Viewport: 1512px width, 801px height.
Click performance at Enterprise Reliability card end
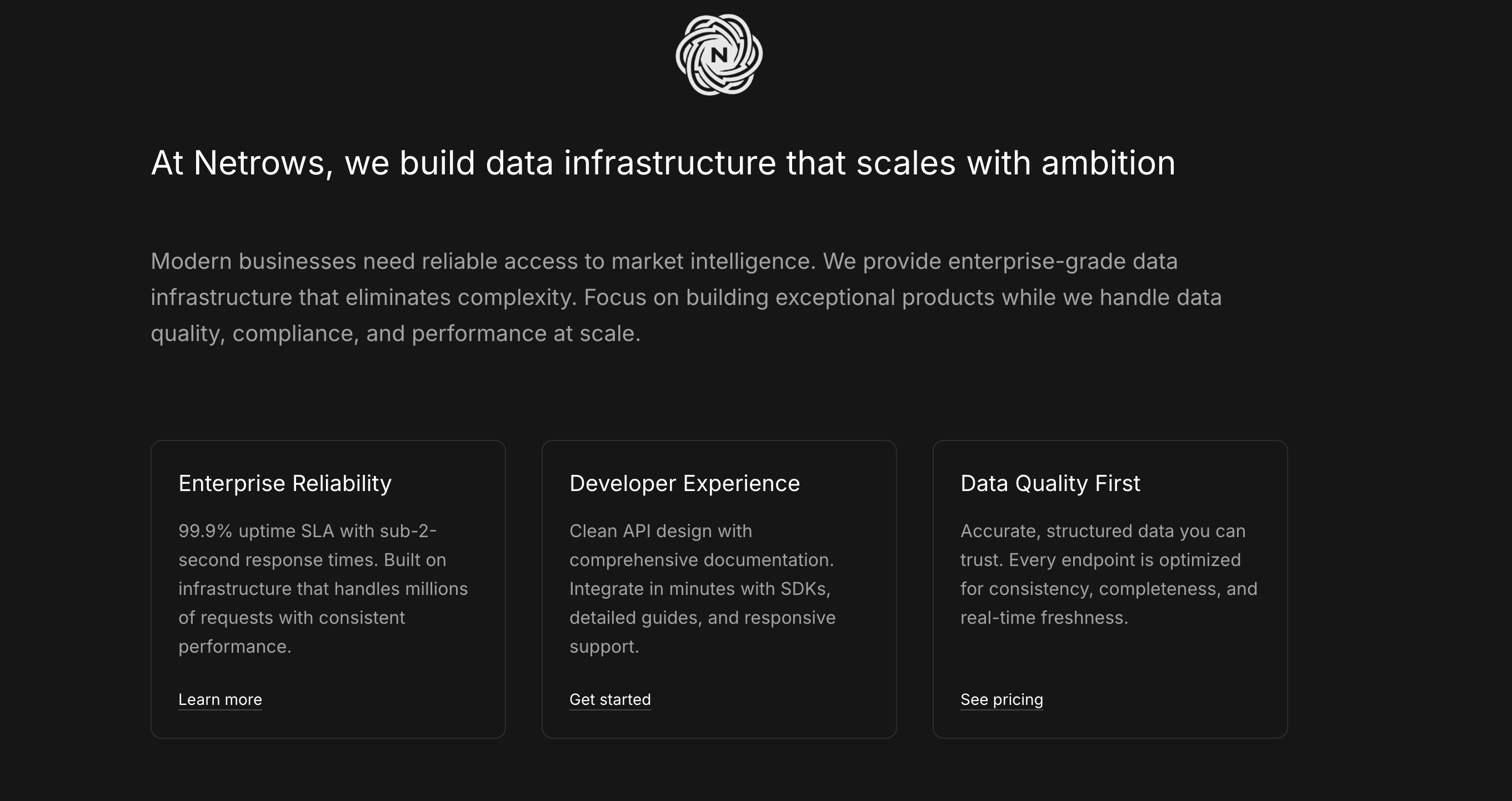click(x=234, y=647)
